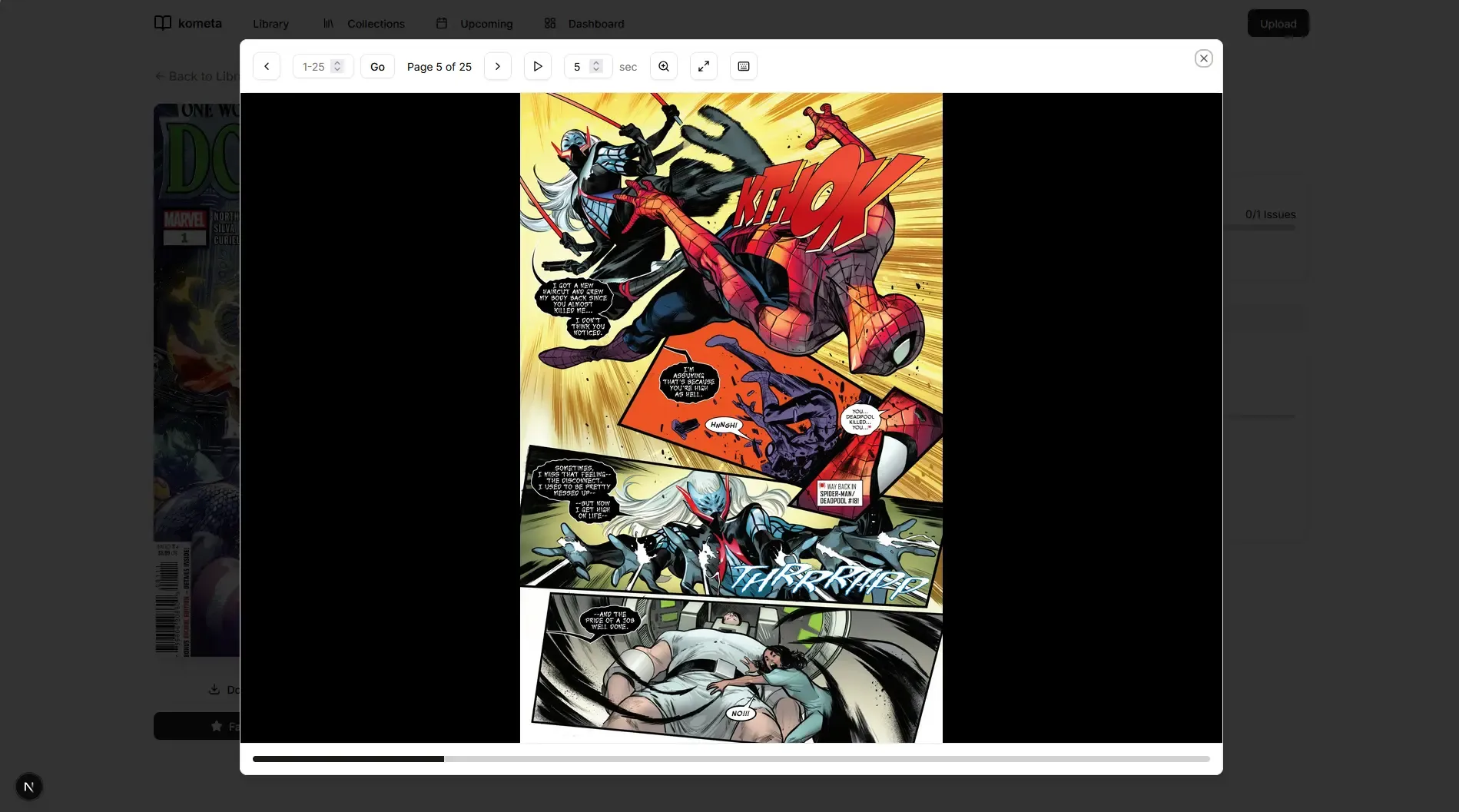Screen dimensions: 1459x812
Task: Open the Library nav item
Action: pos(271,24)
